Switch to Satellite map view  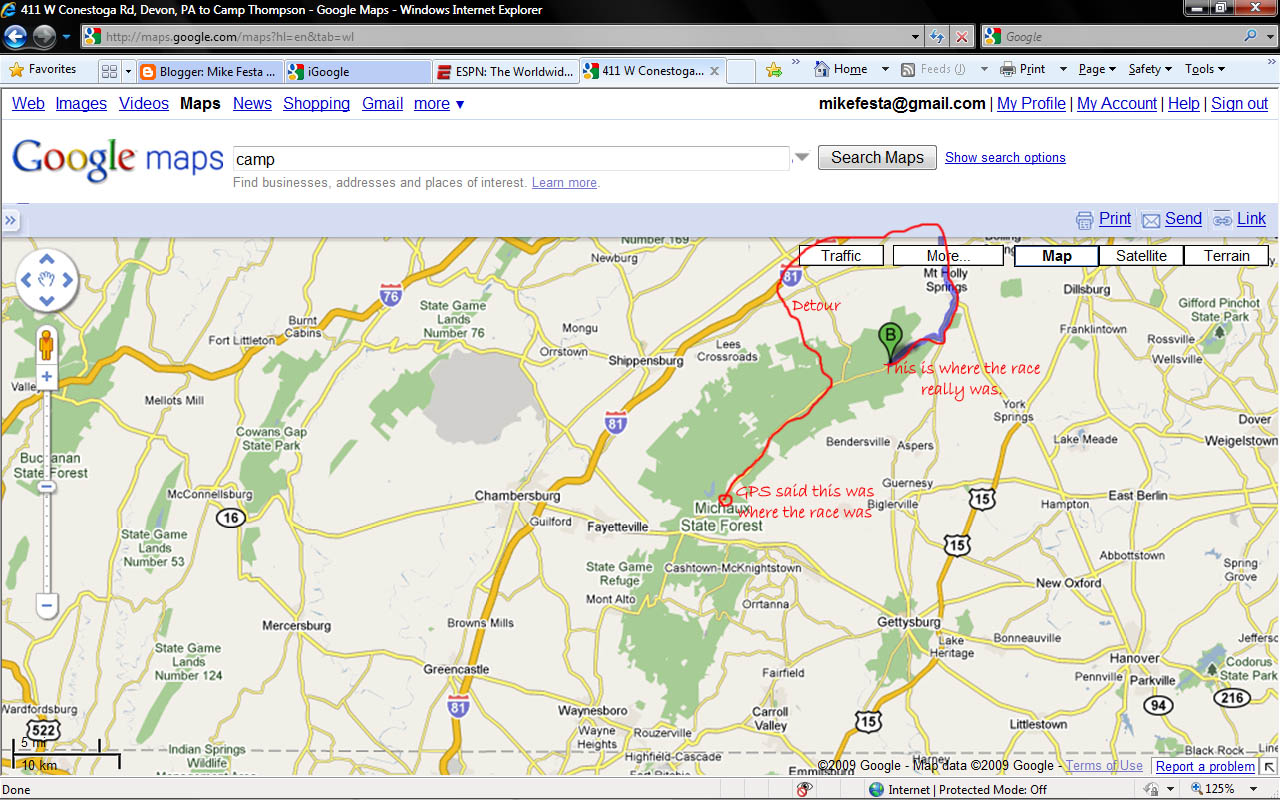[x=1141, y=256]
